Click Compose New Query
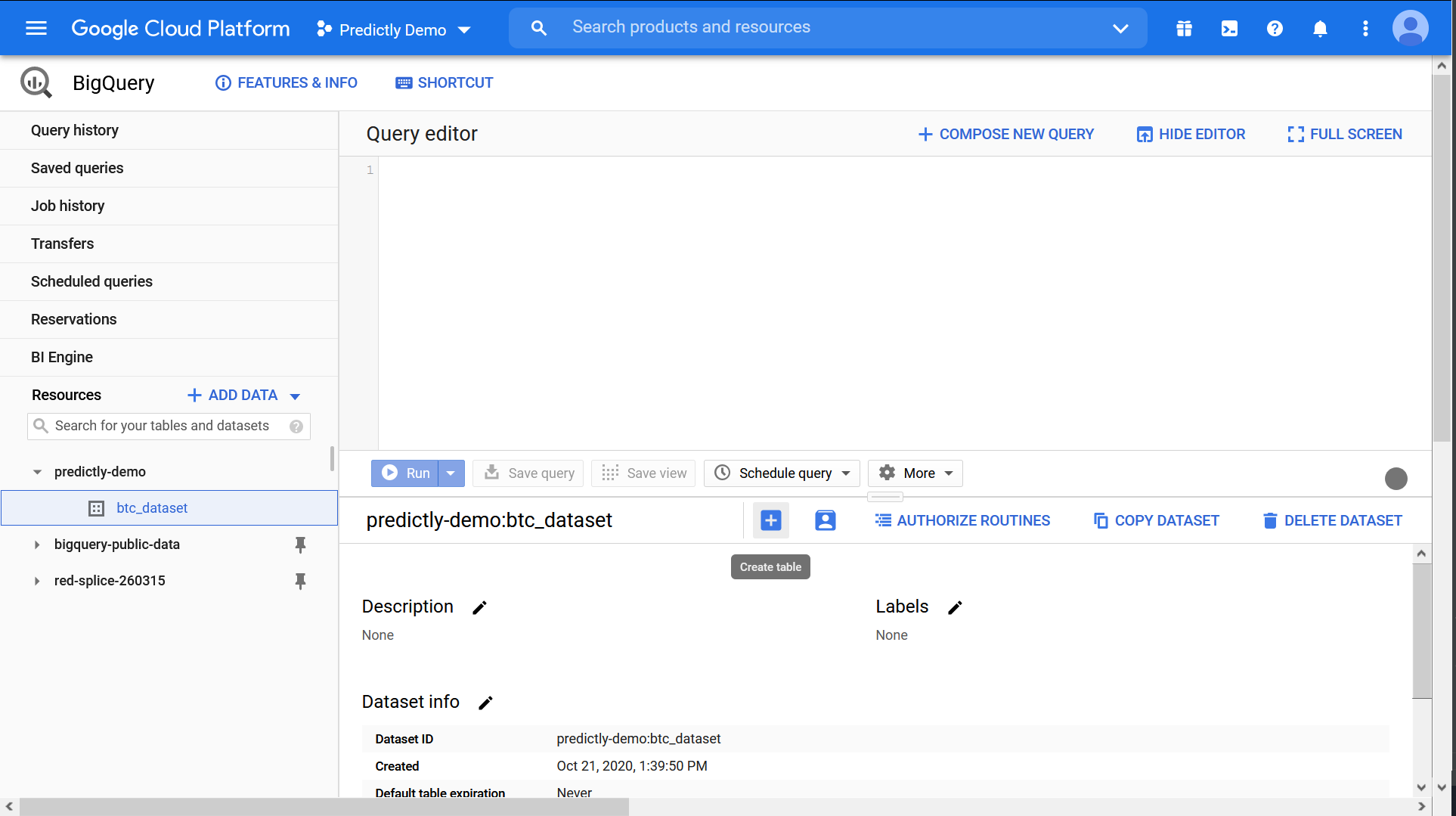The width and height of the screenshot is (1456, 816). [x=1005, y=134]
